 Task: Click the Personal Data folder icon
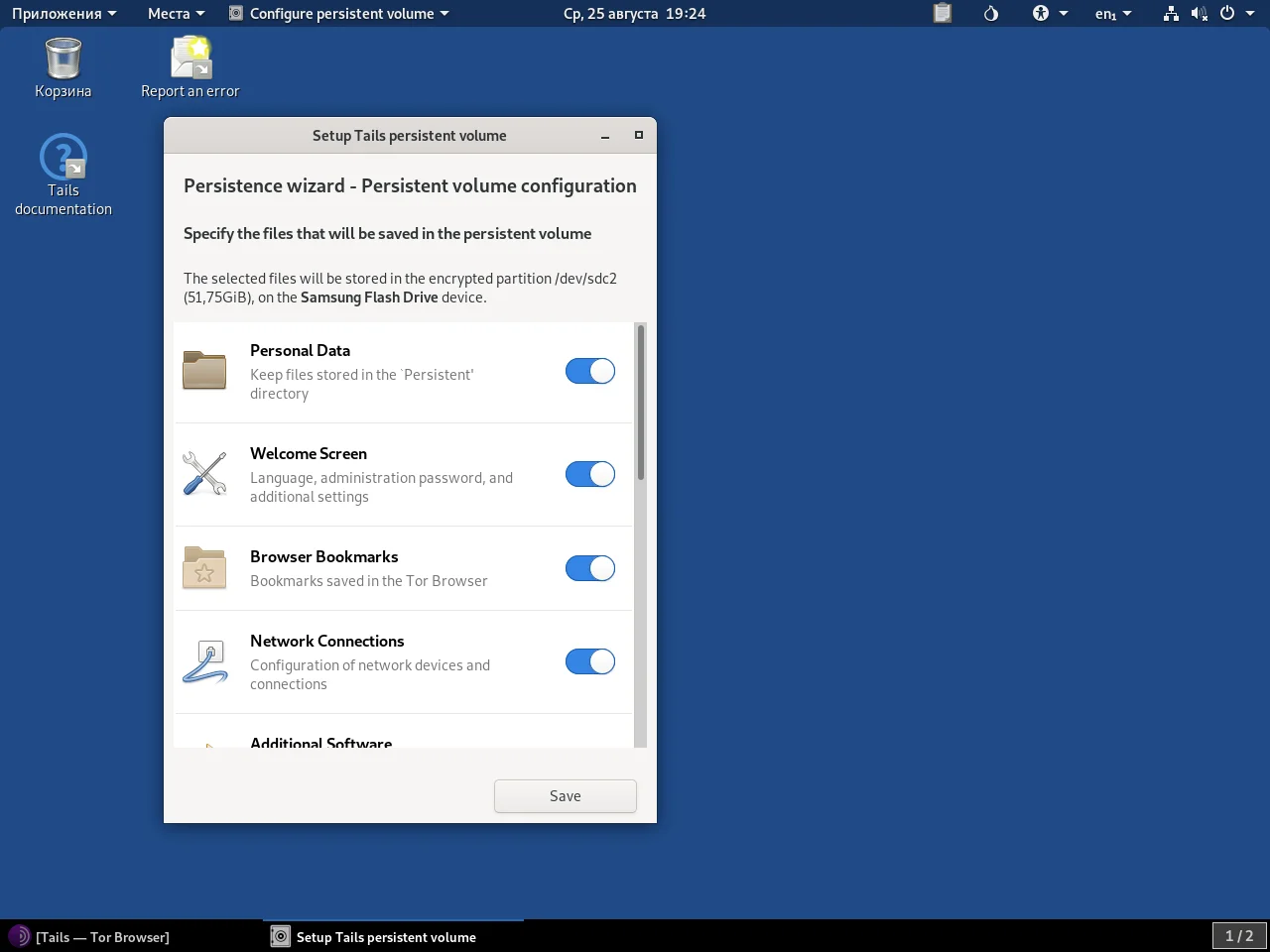[204, 371]
